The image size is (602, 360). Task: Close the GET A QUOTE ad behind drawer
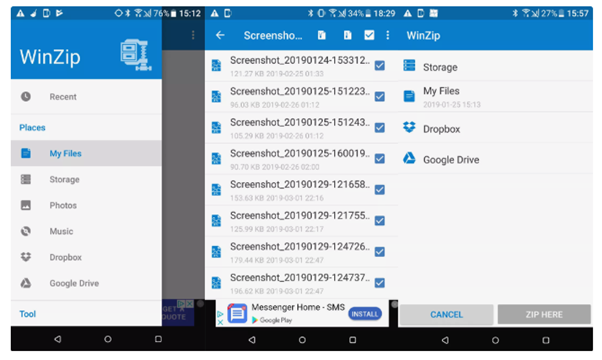point(189,304)
